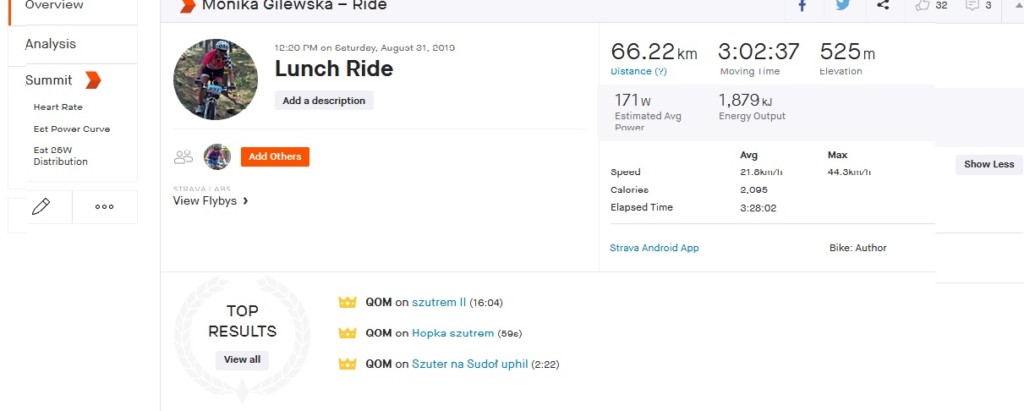Open the share options icon
The height and width of the screenshot is (411, 1024).
[x=883, y=6]
